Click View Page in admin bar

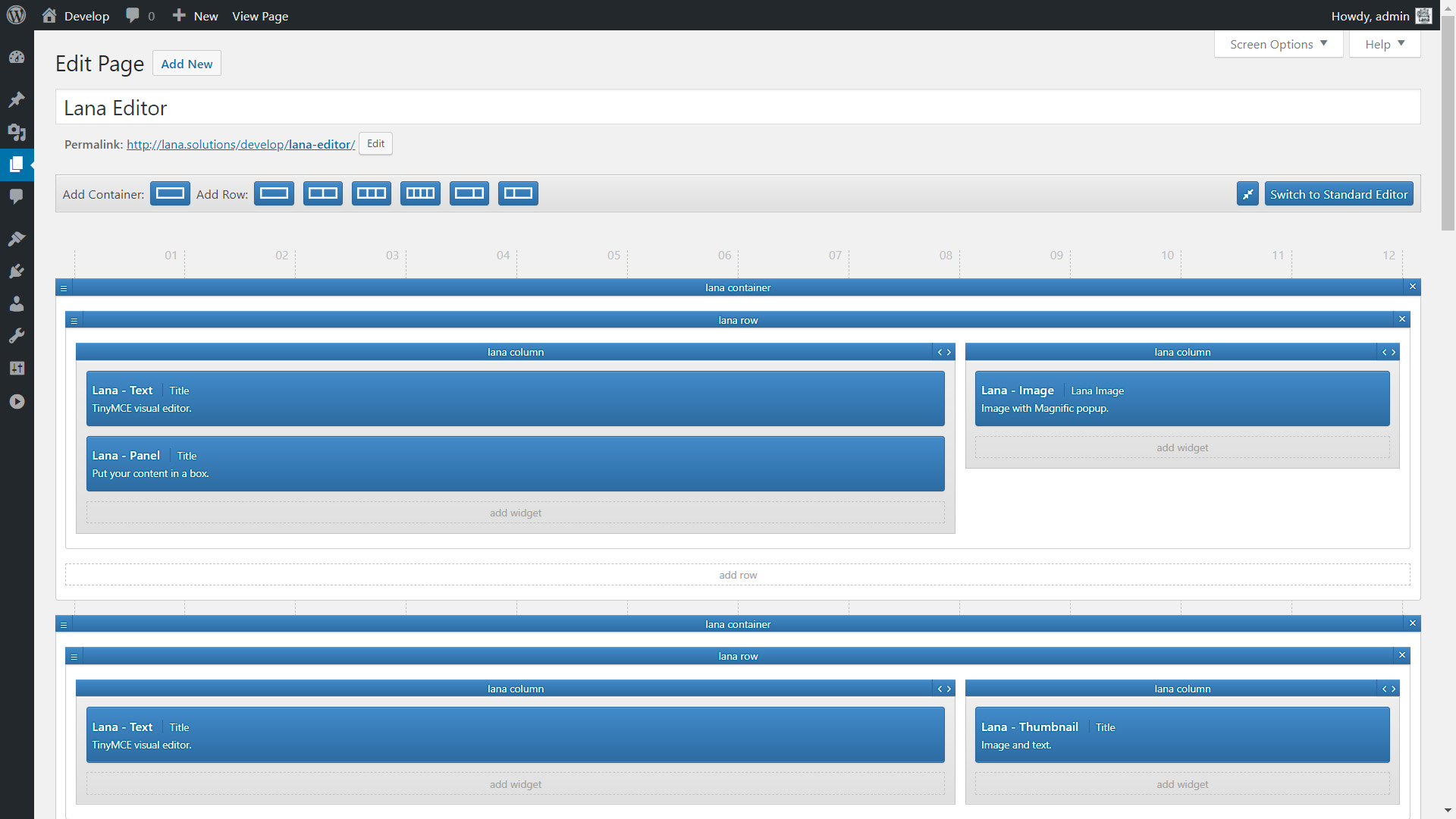[260, 16]
